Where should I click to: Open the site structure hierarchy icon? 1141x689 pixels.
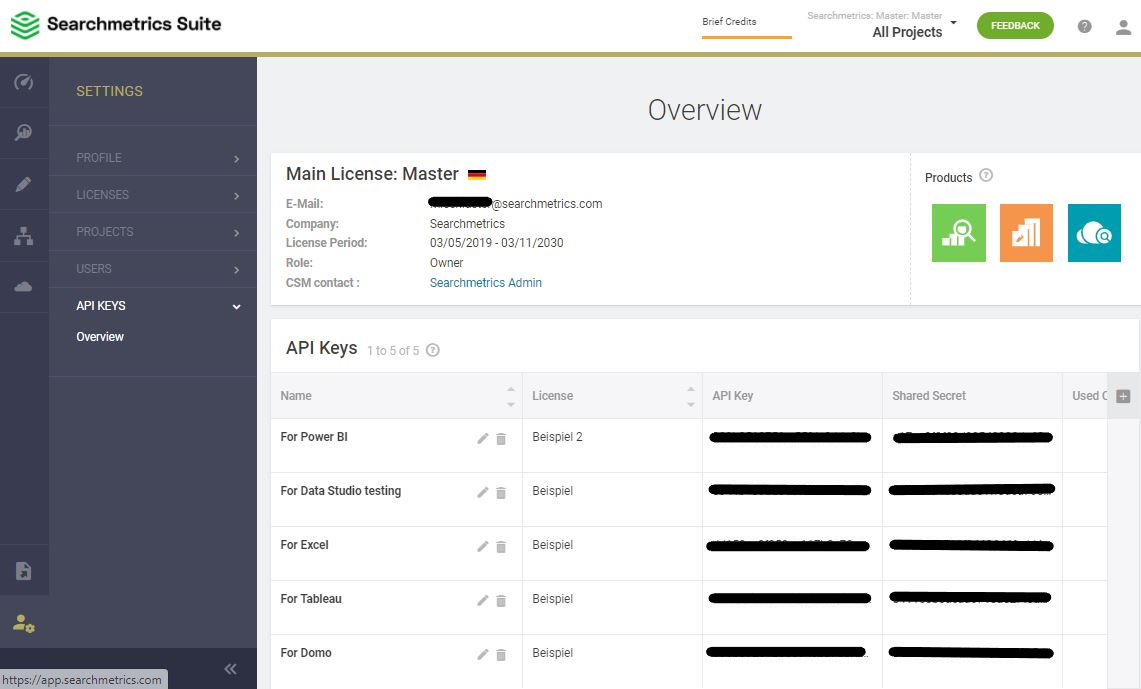(23, 236)
